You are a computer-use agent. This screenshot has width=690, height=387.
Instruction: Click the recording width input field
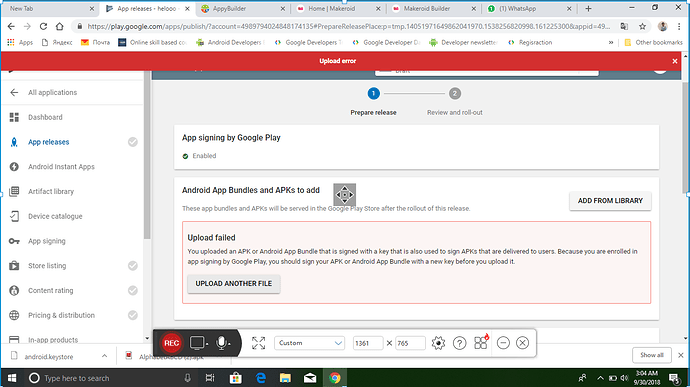[368, 343]
